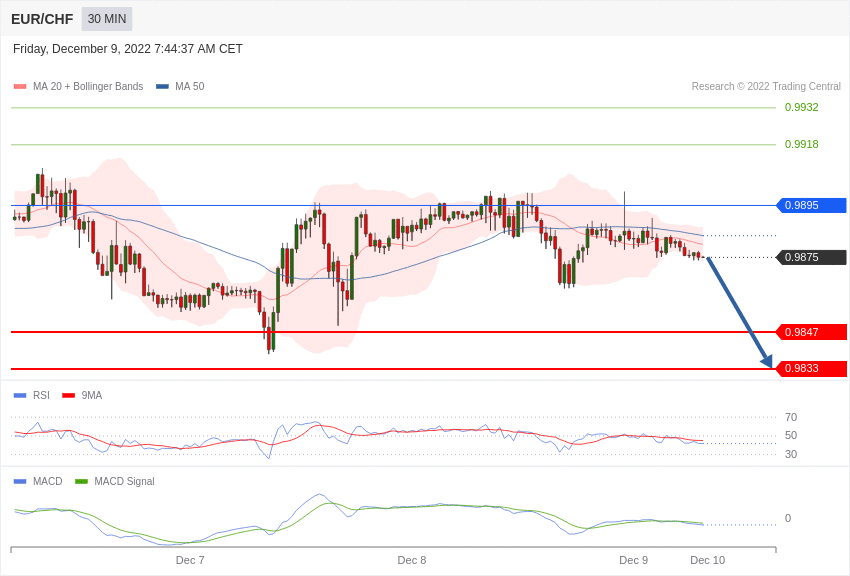This screenshot has width=850, height=576.
Task: Select the 0.9932 resistance level label
Action: tap(801, 107)
